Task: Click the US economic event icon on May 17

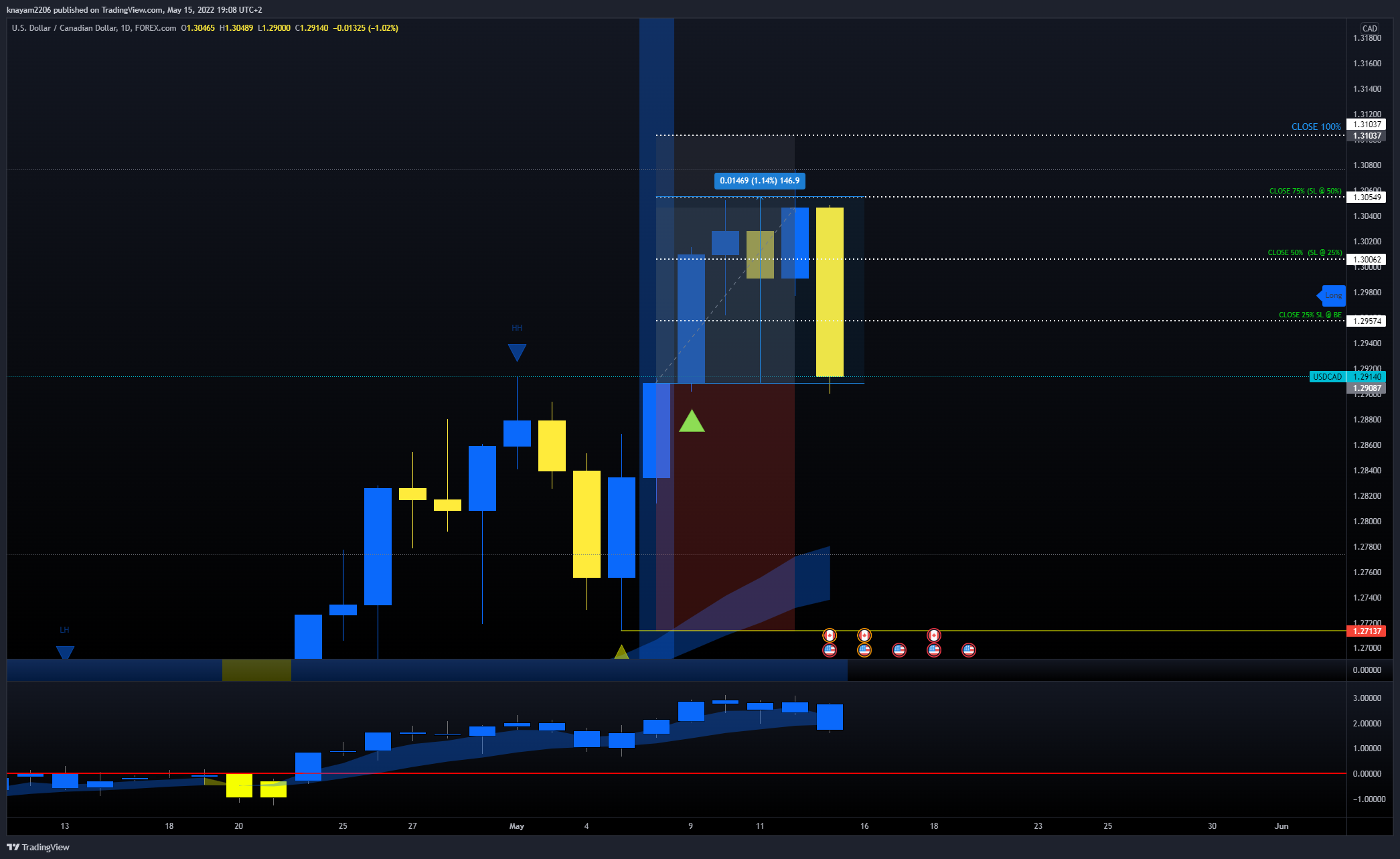Action: pyautogui.click(x=899, y=649)
